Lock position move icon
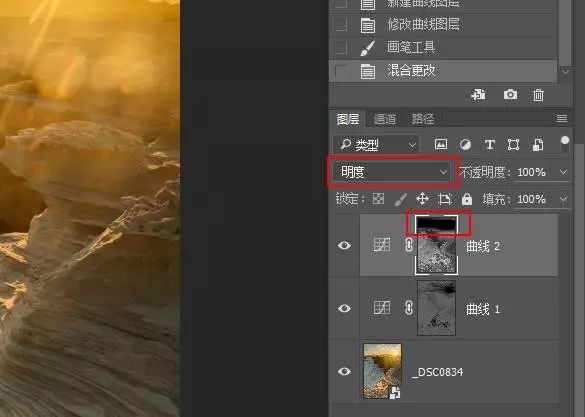The width and height of the screenshot is (585, 417). [x=422, y=199]
